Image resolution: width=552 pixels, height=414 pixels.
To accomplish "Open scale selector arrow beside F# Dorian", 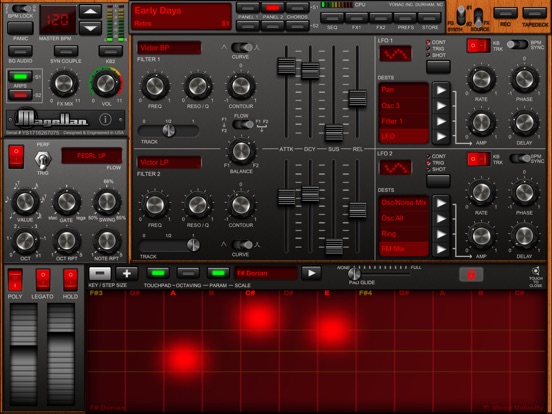I will 311,273.
